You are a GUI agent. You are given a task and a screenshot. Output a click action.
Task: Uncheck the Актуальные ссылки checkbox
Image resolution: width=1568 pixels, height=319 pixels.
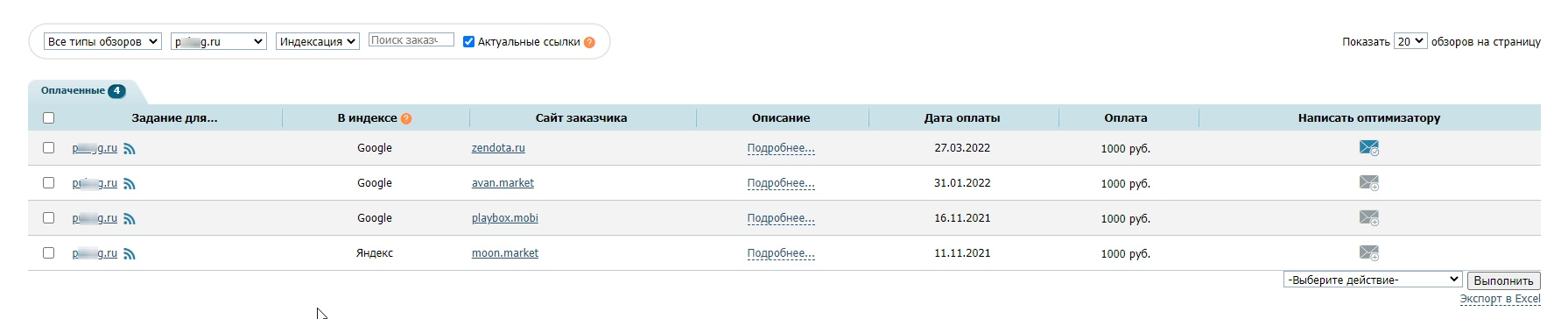click(x=468, y=41)
